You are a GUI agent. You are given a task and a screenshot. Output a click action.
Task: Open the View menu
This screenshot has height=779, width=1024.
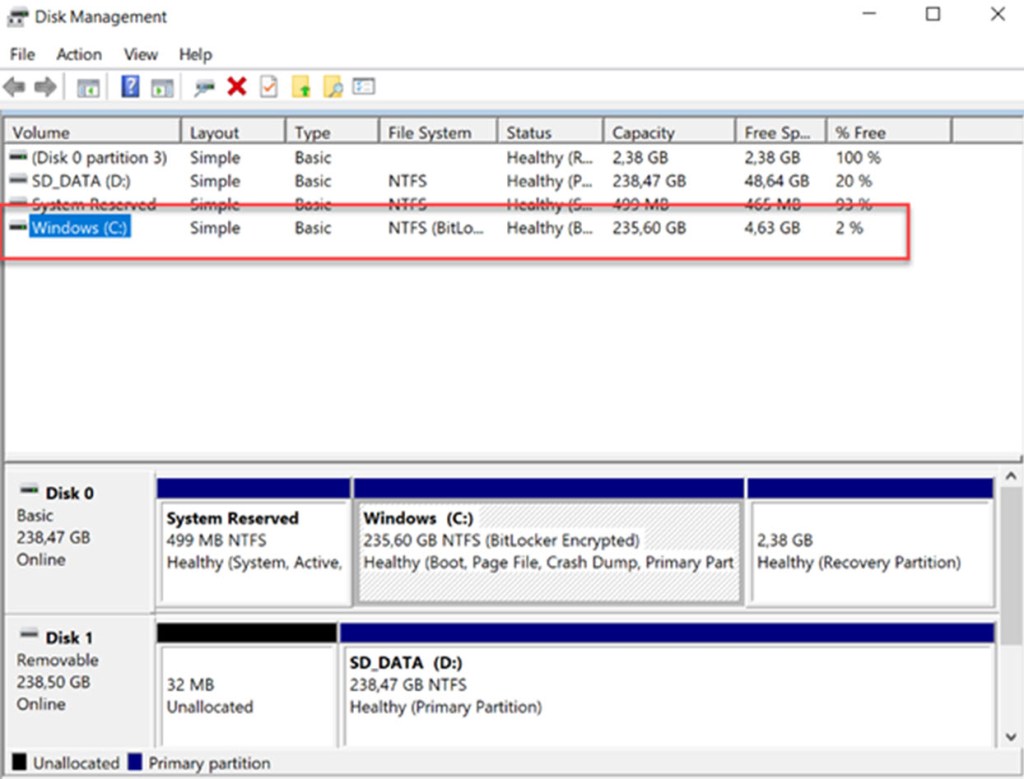point(141,54)
